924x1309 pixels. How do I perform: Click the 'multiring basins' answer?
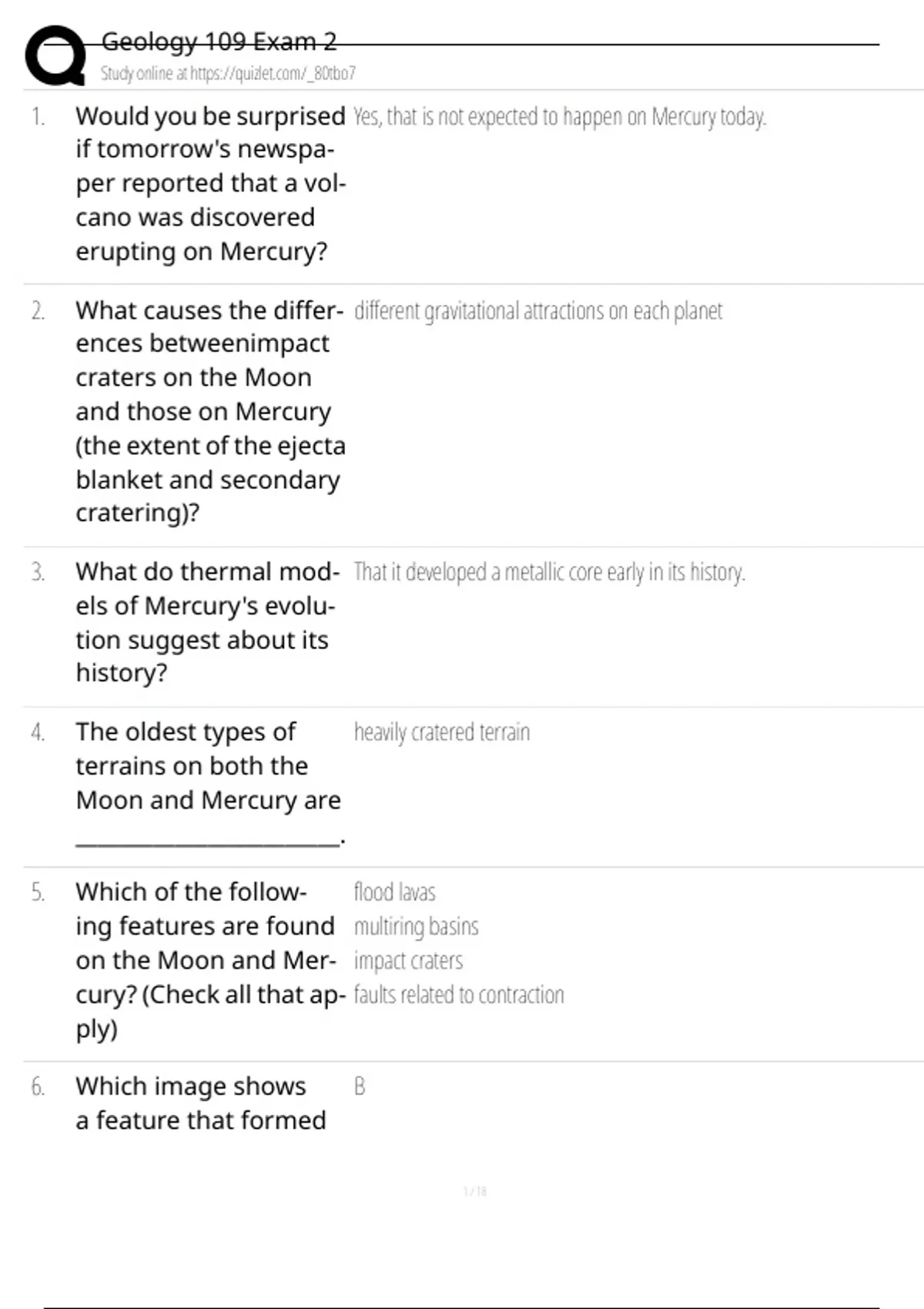[x=416, y=926]
